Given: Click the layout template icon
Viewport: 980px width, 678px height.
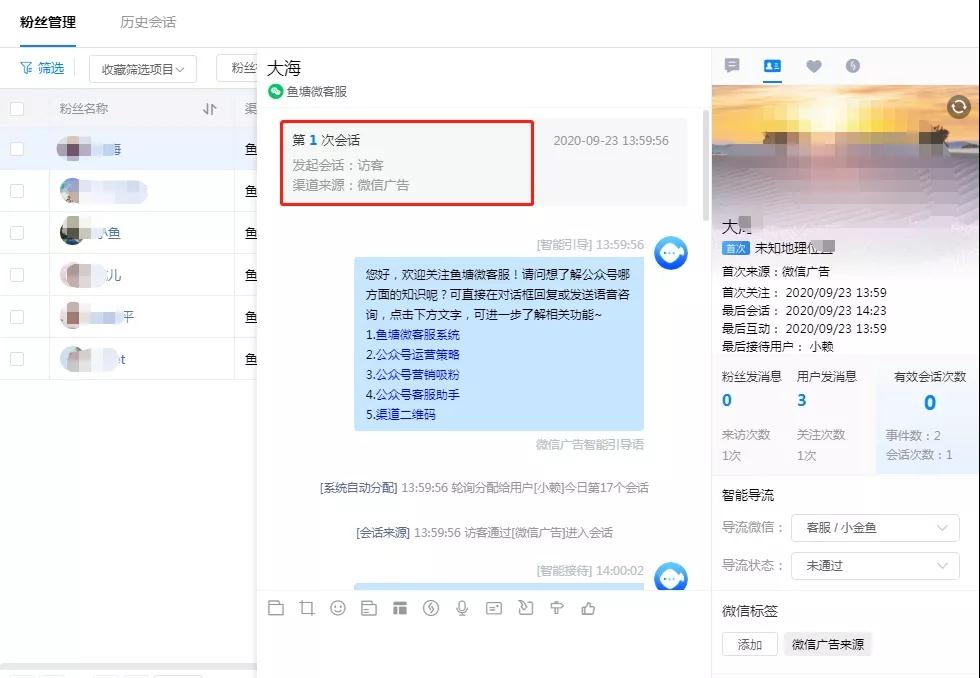Looking at the screenshot, I should pos(400,608).
